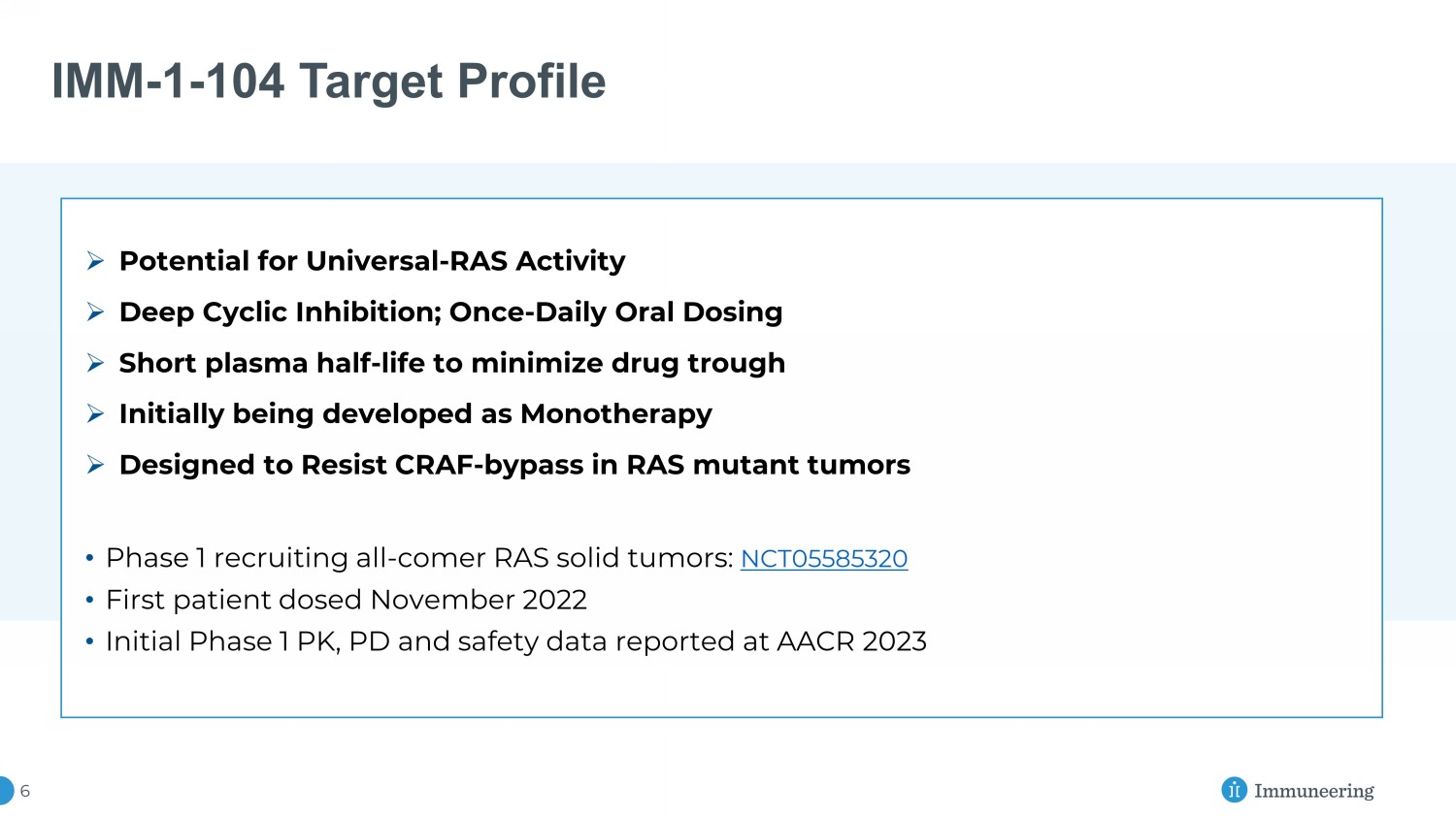Click the AACR 2023 safety data line
The height and width of the screenshot is (819, 1456).
(x=515, y=641)
